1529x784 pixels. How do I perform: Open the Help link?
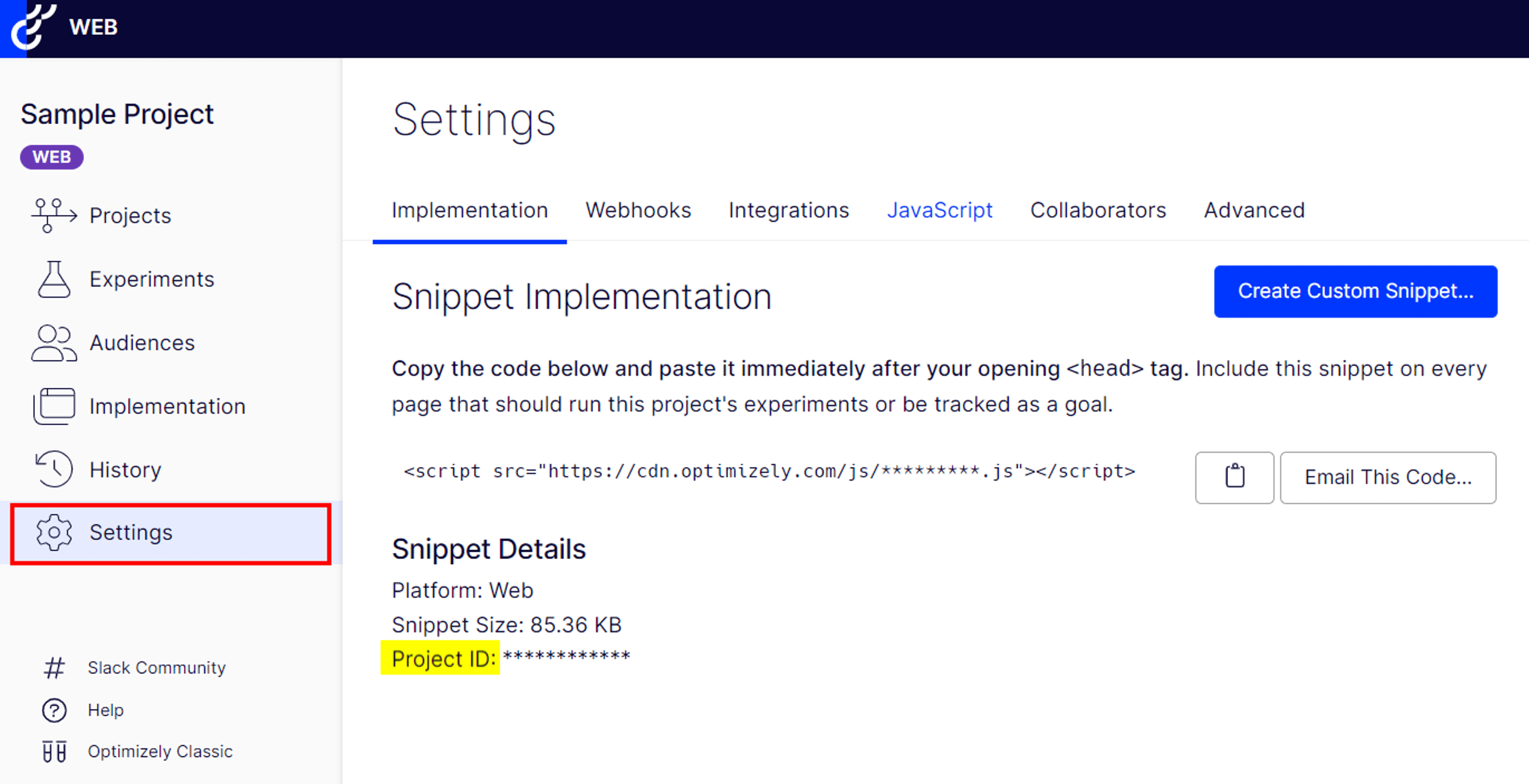(106, 710)
